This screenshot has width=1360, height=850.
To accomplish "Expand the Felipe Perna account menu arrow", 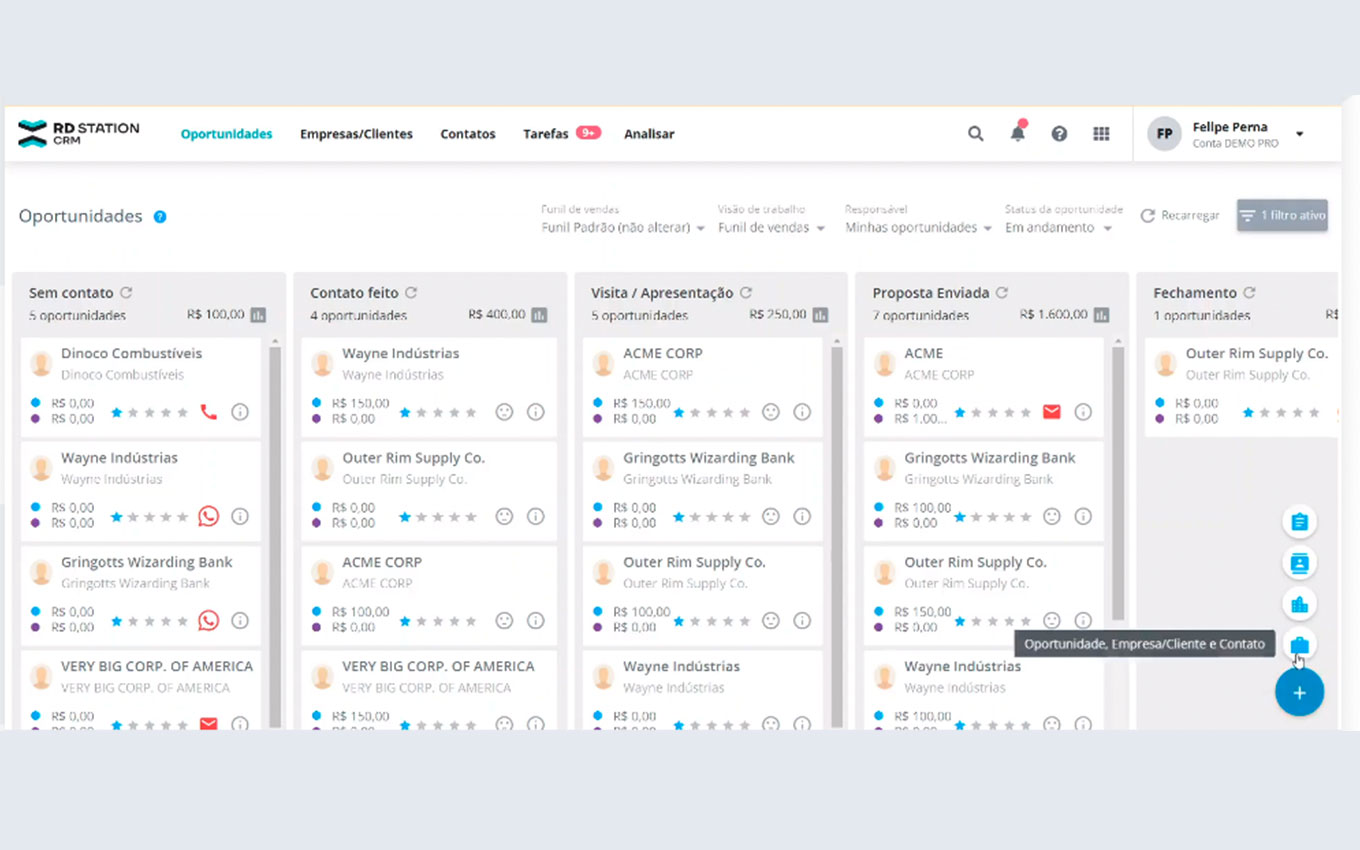I will [x=1300, y=134].
